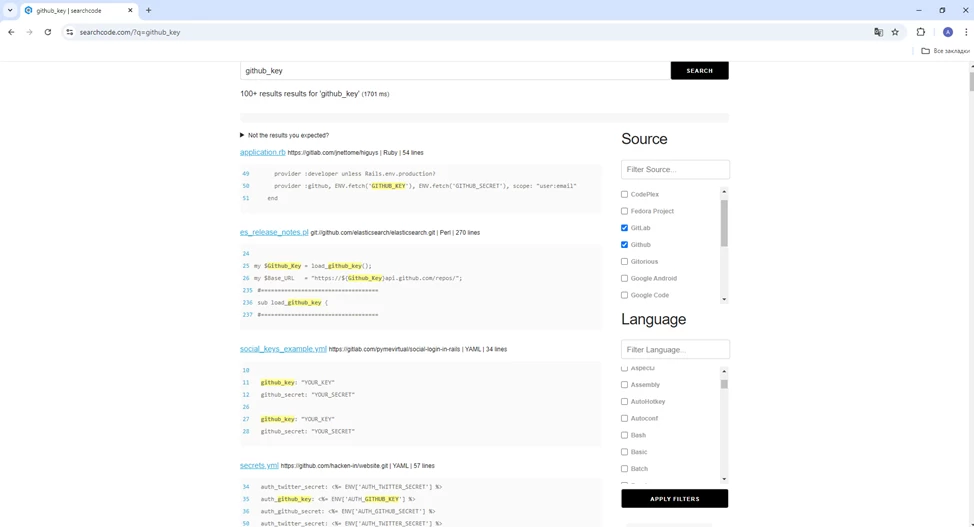The image size is (974, 527).
Task: Bookmark this page with star icon
Action: tap(895, 32)
